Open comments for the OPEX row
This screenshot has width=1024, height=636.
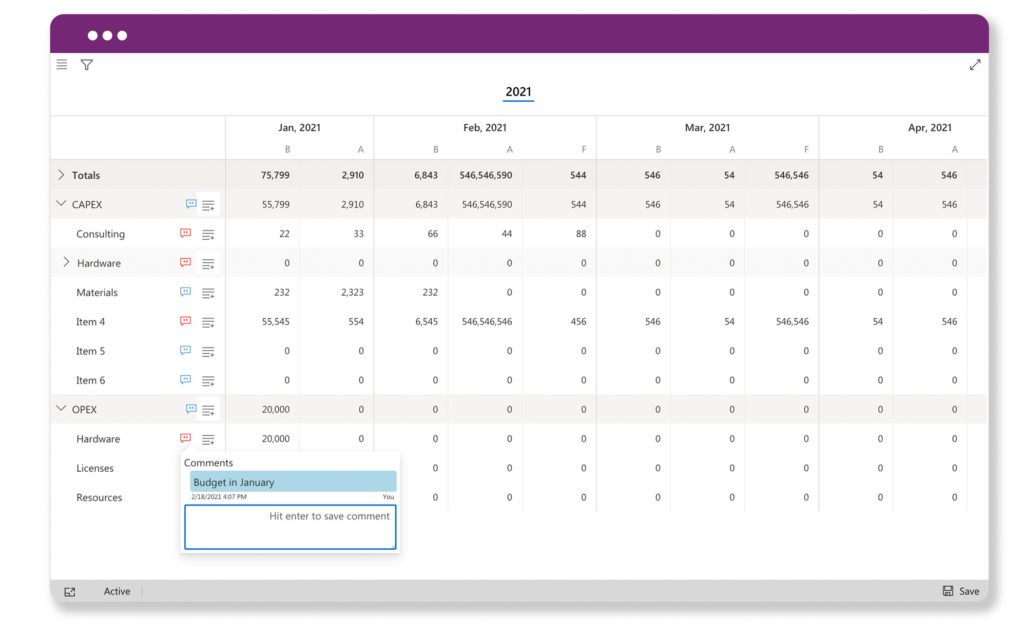(x=190, y=409)
